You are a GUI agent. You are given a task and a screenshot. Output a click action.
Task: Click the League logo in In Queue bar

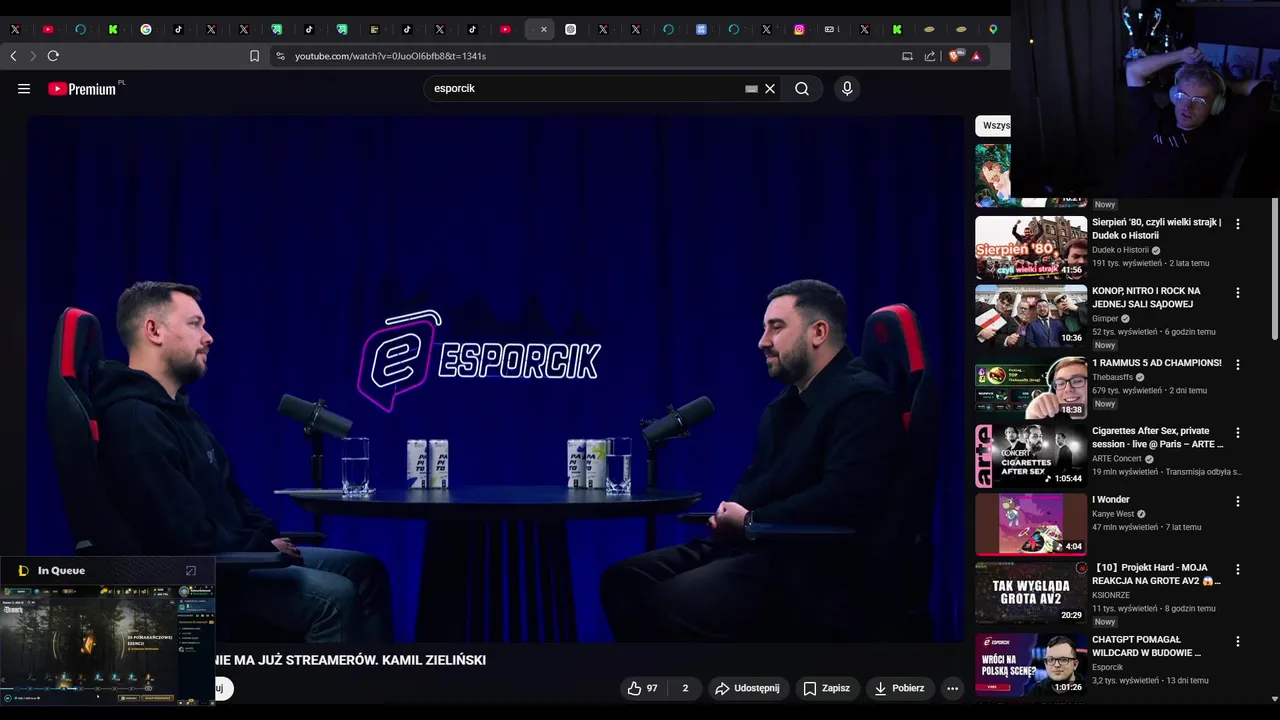(23, 571)
